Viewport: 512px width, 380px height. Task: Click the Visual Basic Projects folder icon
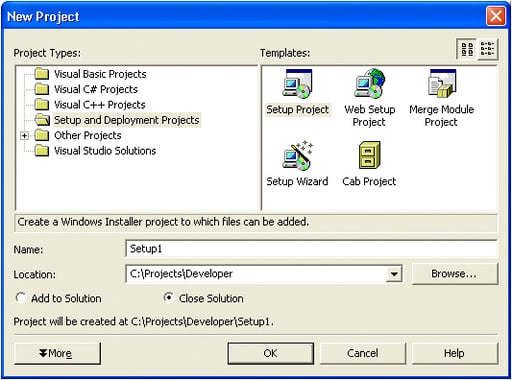pyautogui.click(x=42, y=74)
